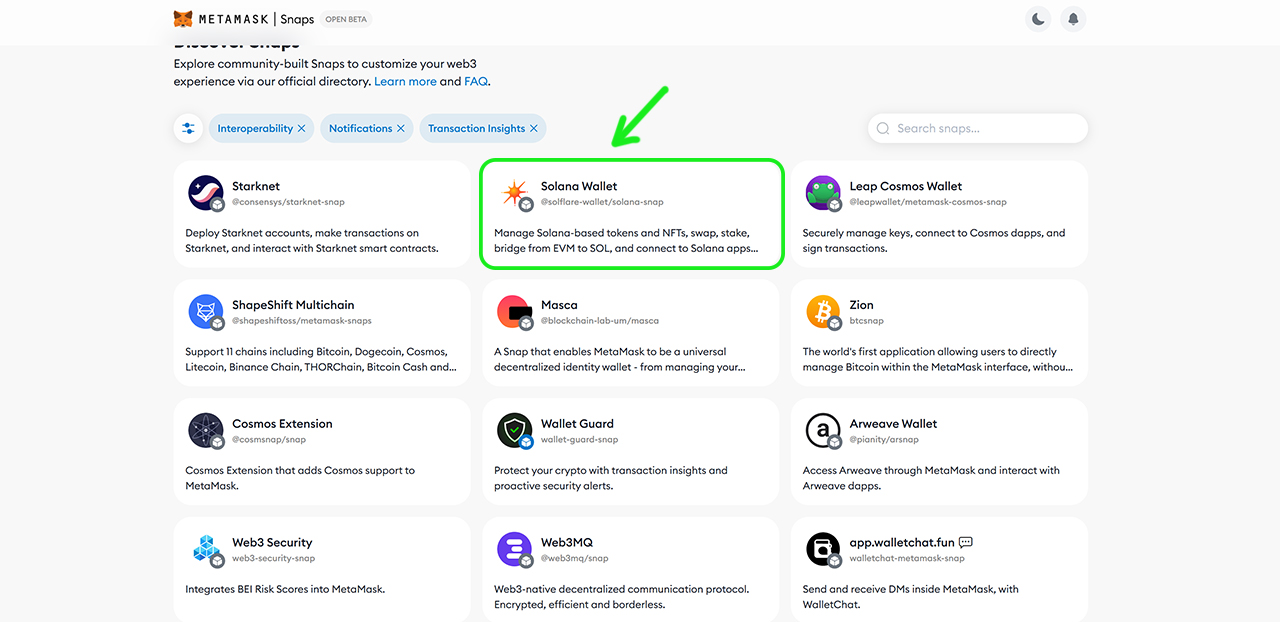The width and height of the screenshot is (1280, 622).
Task: Open the FAQ link
Action: [x=476, y=81]
